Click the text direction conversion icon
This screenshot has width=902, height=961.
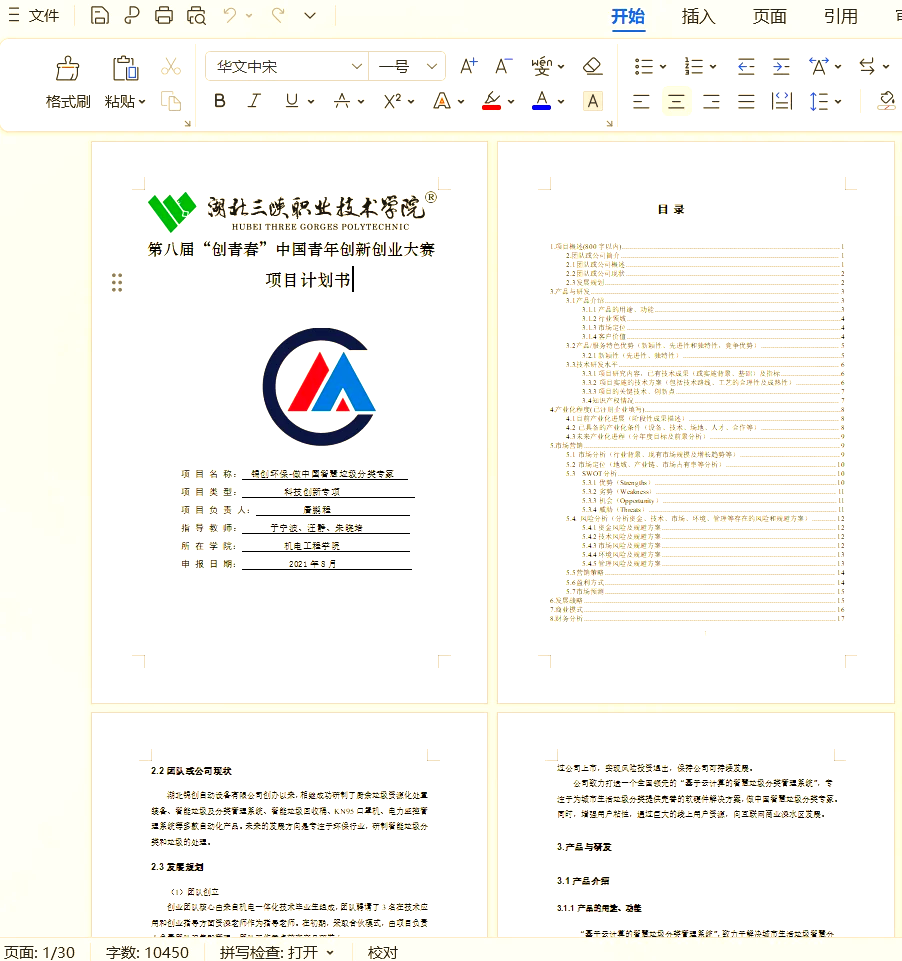tap(867, 66)
